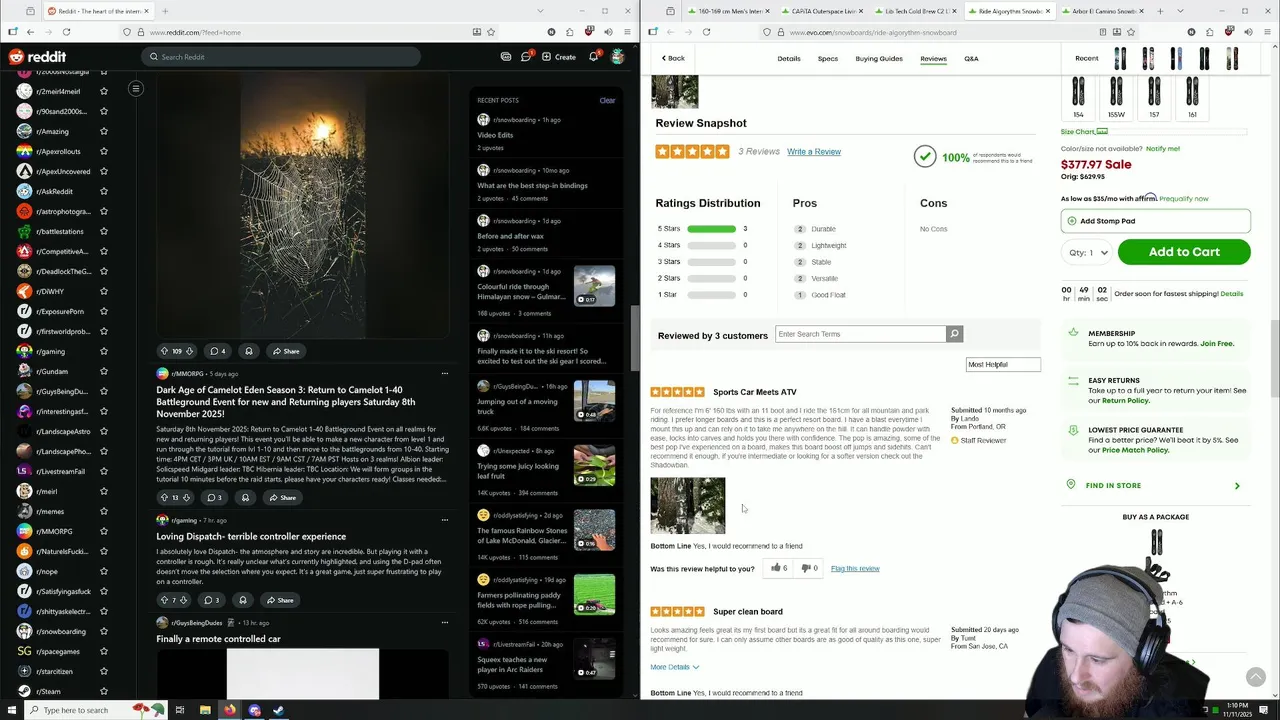Open comments on the spider web post
Viewport: 1280px width, 720px height.
(x=217, y=351)
